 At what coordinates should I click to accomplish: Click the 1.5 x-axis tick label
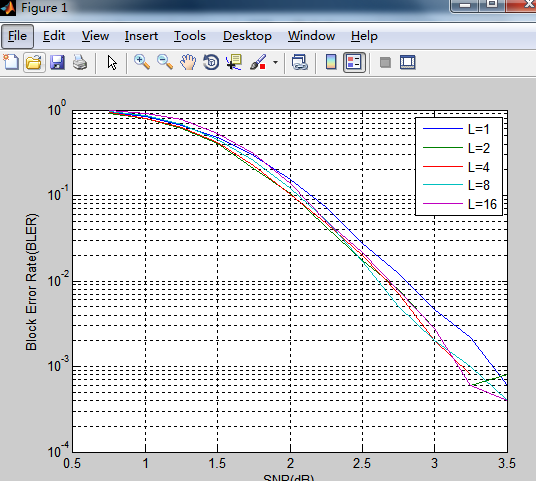tap(217, 464)
